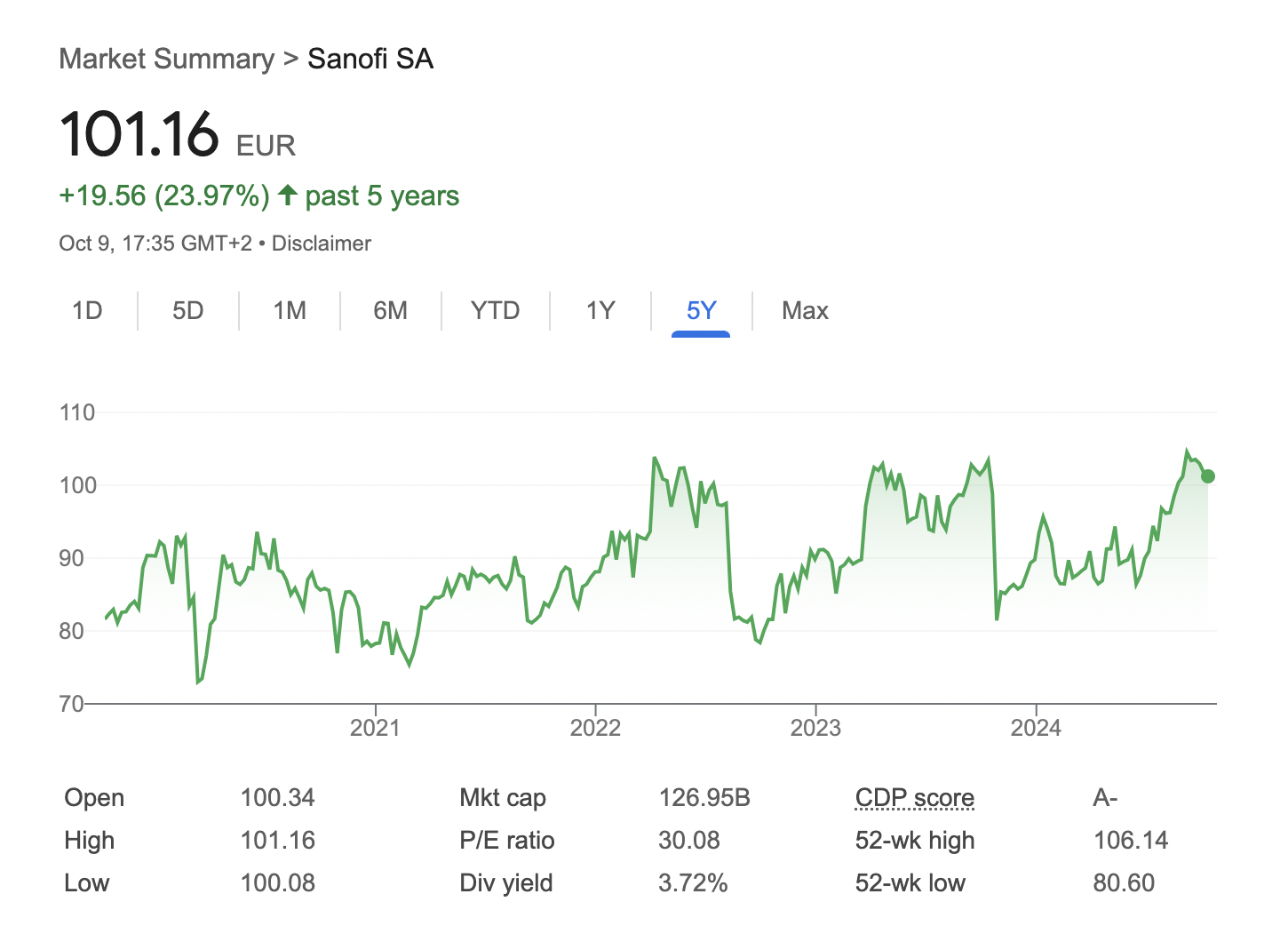The height and width of the screenshot is (926, 1288).
Task: Switch chart to 6M range
Action: tap(391, 311)
